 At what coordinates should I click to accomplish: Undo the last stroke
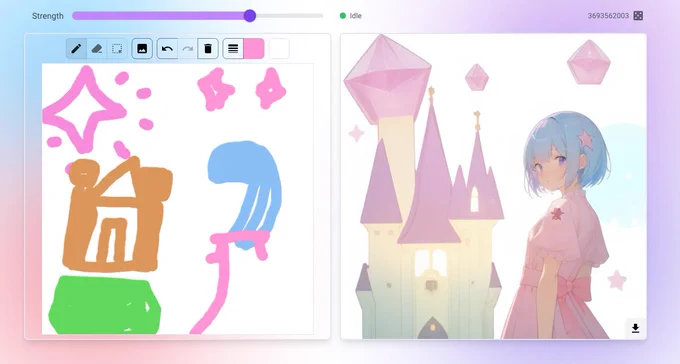pyautogui.click(x=167, y=49)
